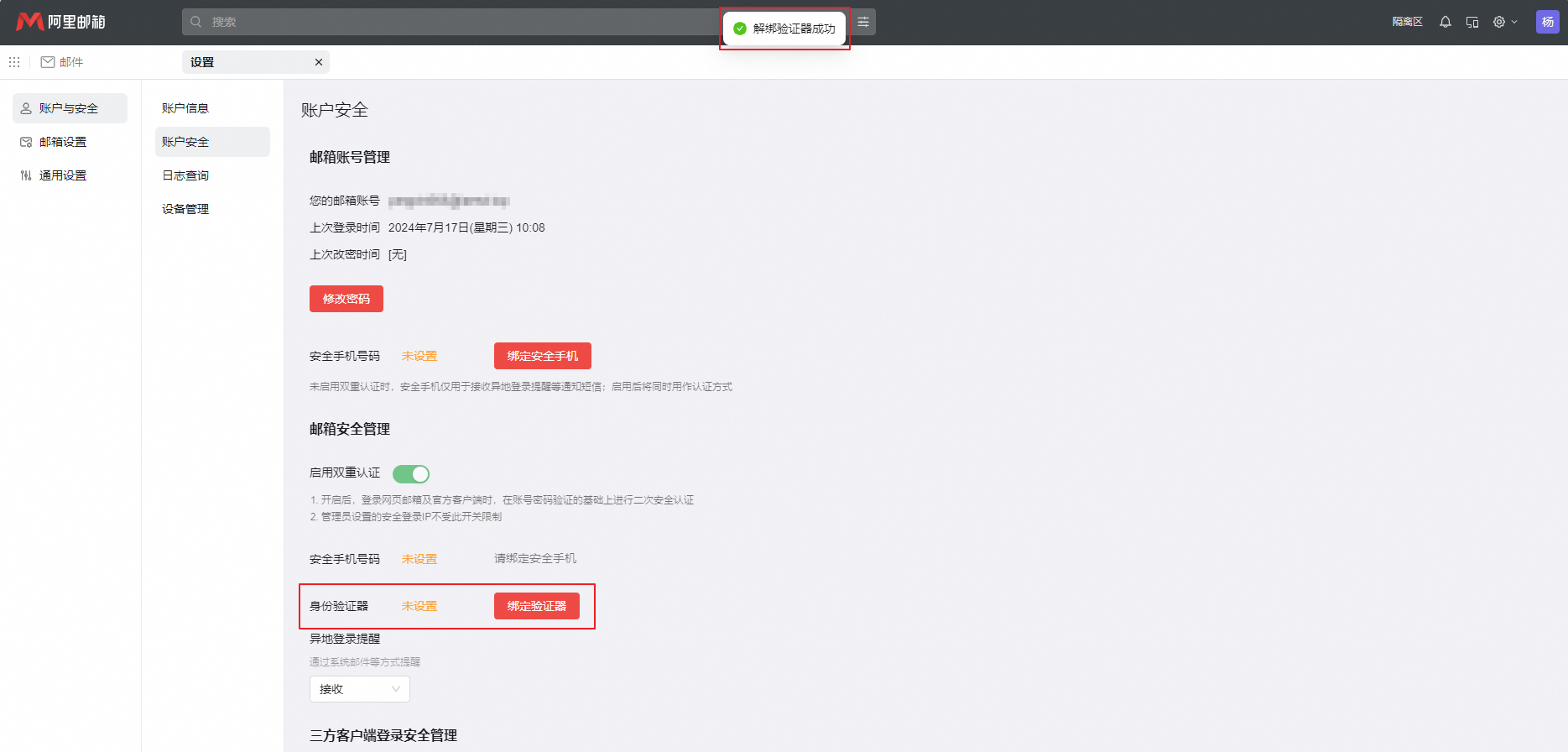The width and height of the screenshot is (1568, 752).
Task: Open the app grid launcher icon
Action: (14, 62)
